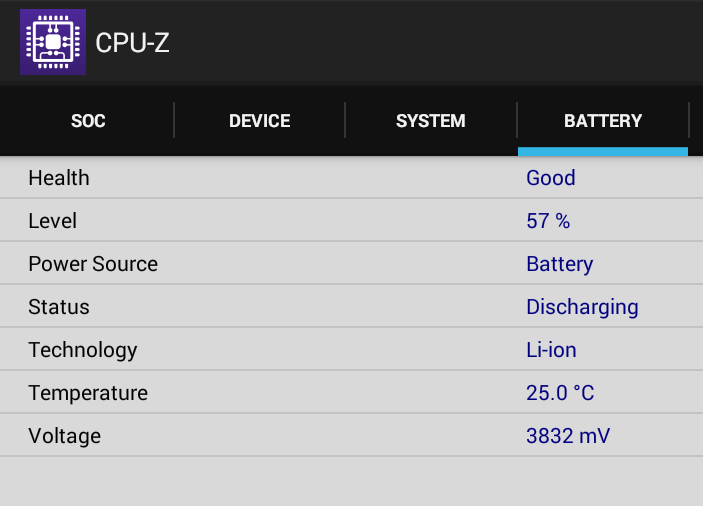Image resolution: width=703 pixels, height=506 pixels.
Task: Click the Level row label
Action: pyautogui.click(x=52, y=221)
